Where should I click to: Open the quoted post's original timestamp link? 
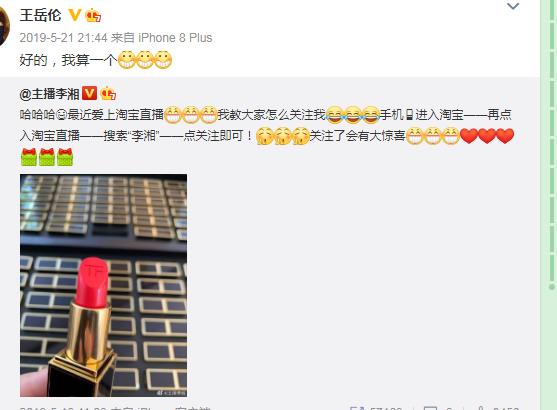click(x=63, y=408)
